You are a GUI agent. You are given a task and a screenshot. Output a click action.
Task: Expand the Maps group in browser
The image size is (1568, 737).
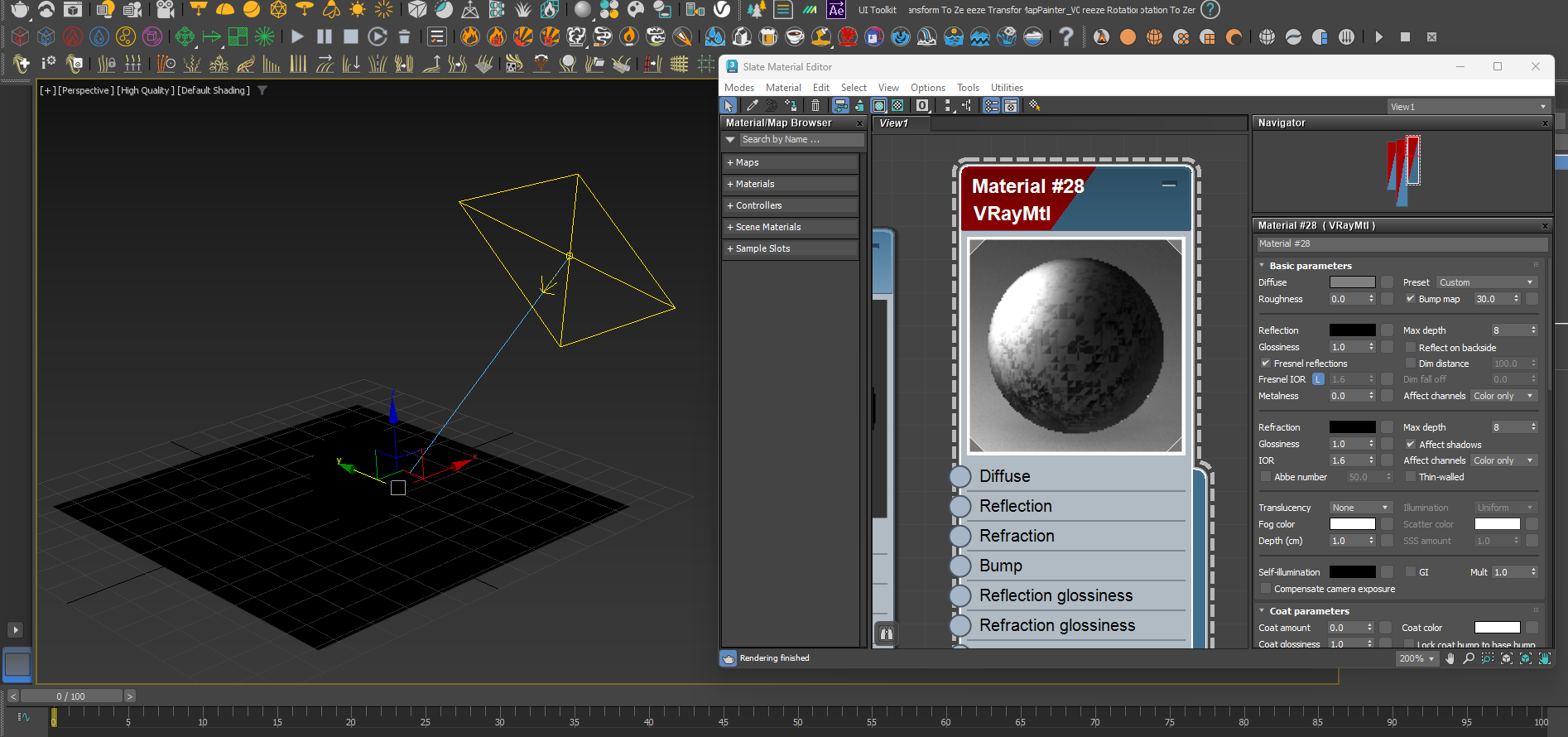tap(790, 162)
